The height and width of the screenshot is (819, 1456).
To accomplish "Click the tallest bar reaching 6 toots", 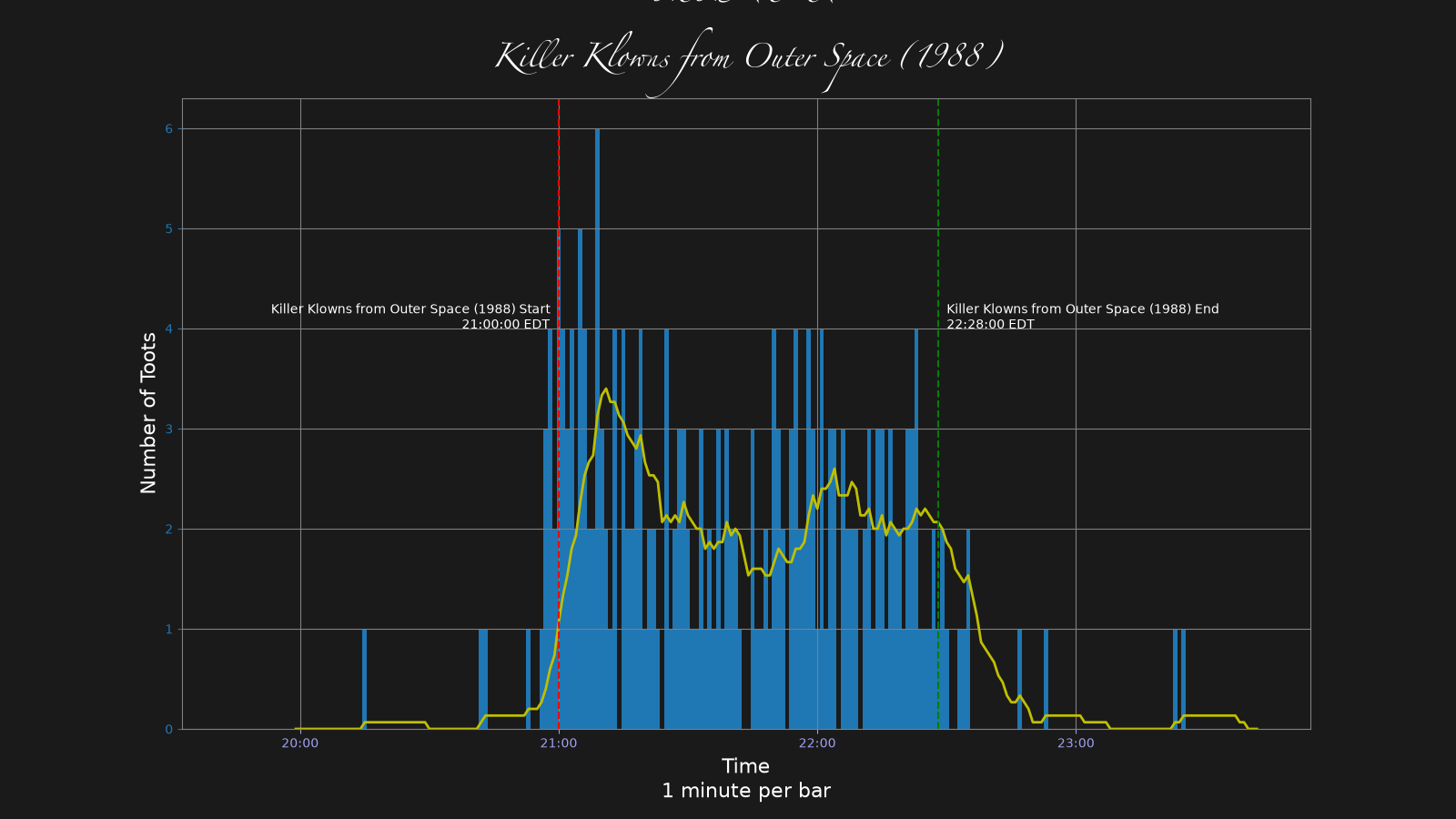I will (598, 429).
